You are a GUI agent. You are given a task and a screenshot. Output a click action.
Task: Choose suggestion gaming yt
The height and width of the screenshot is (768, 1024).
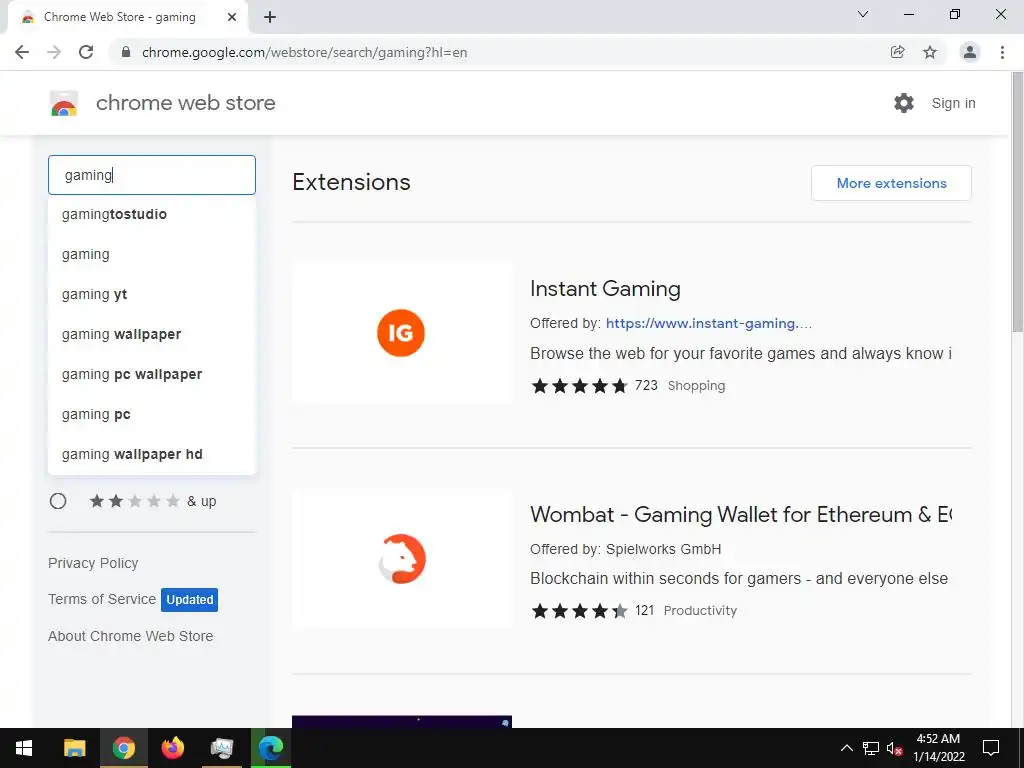point(152,294)
